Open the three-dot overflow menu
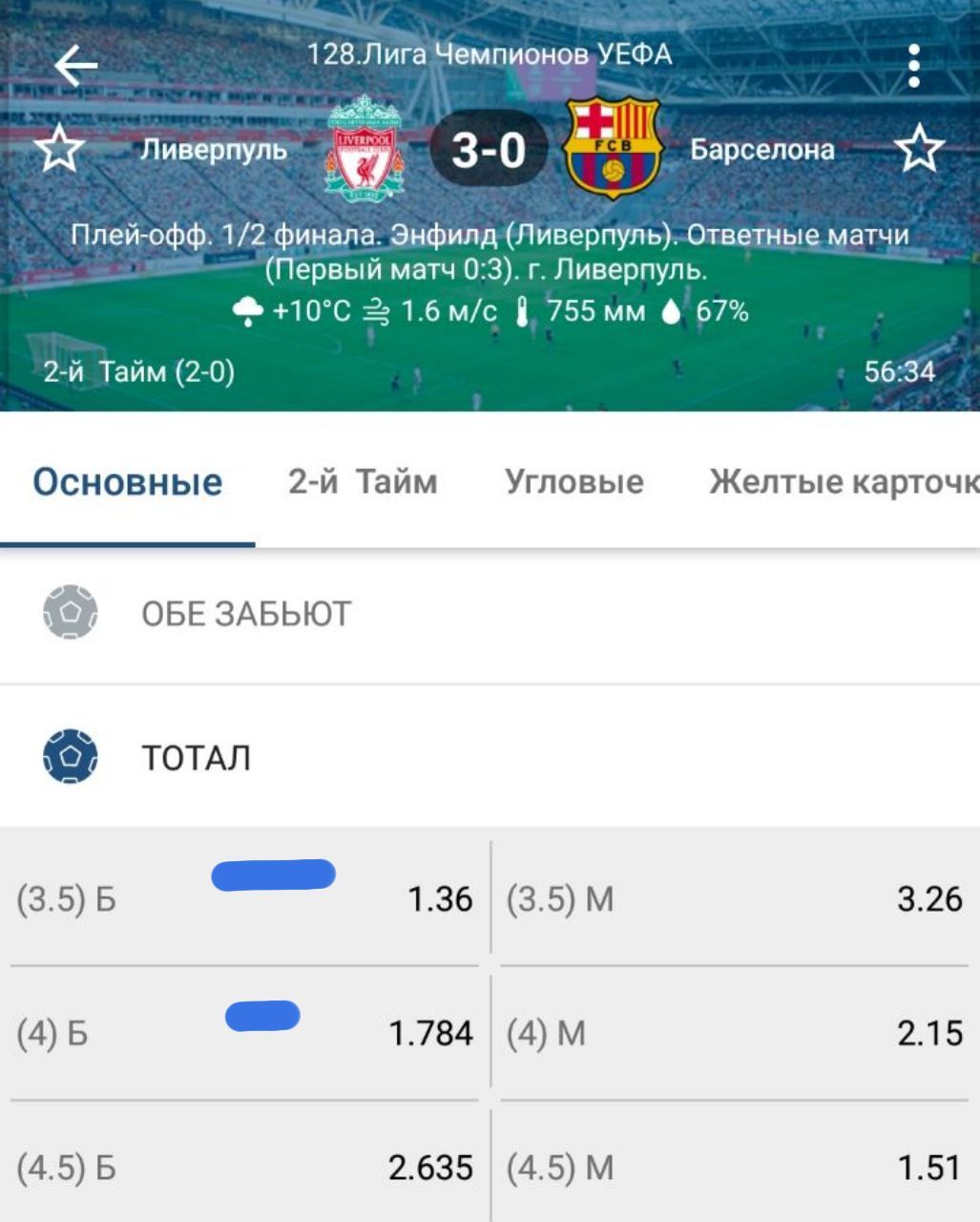 click(x=914, y=66)
